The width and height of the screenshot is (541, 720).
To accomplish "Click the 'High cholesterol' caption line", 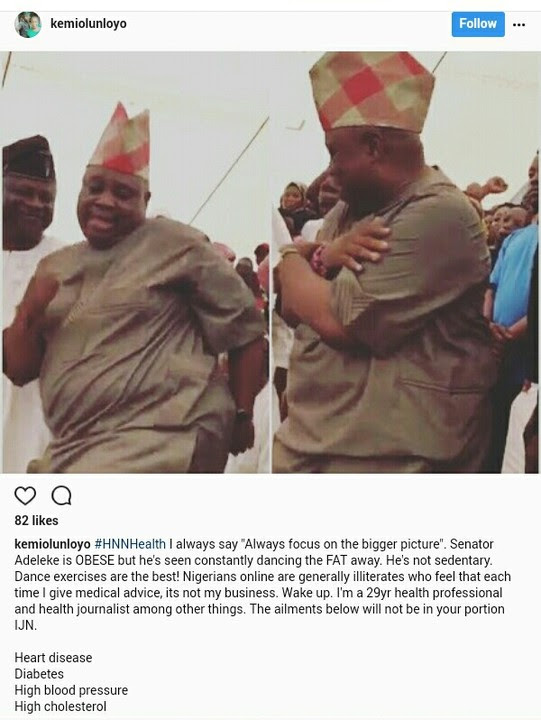I will tap(60, 706).
